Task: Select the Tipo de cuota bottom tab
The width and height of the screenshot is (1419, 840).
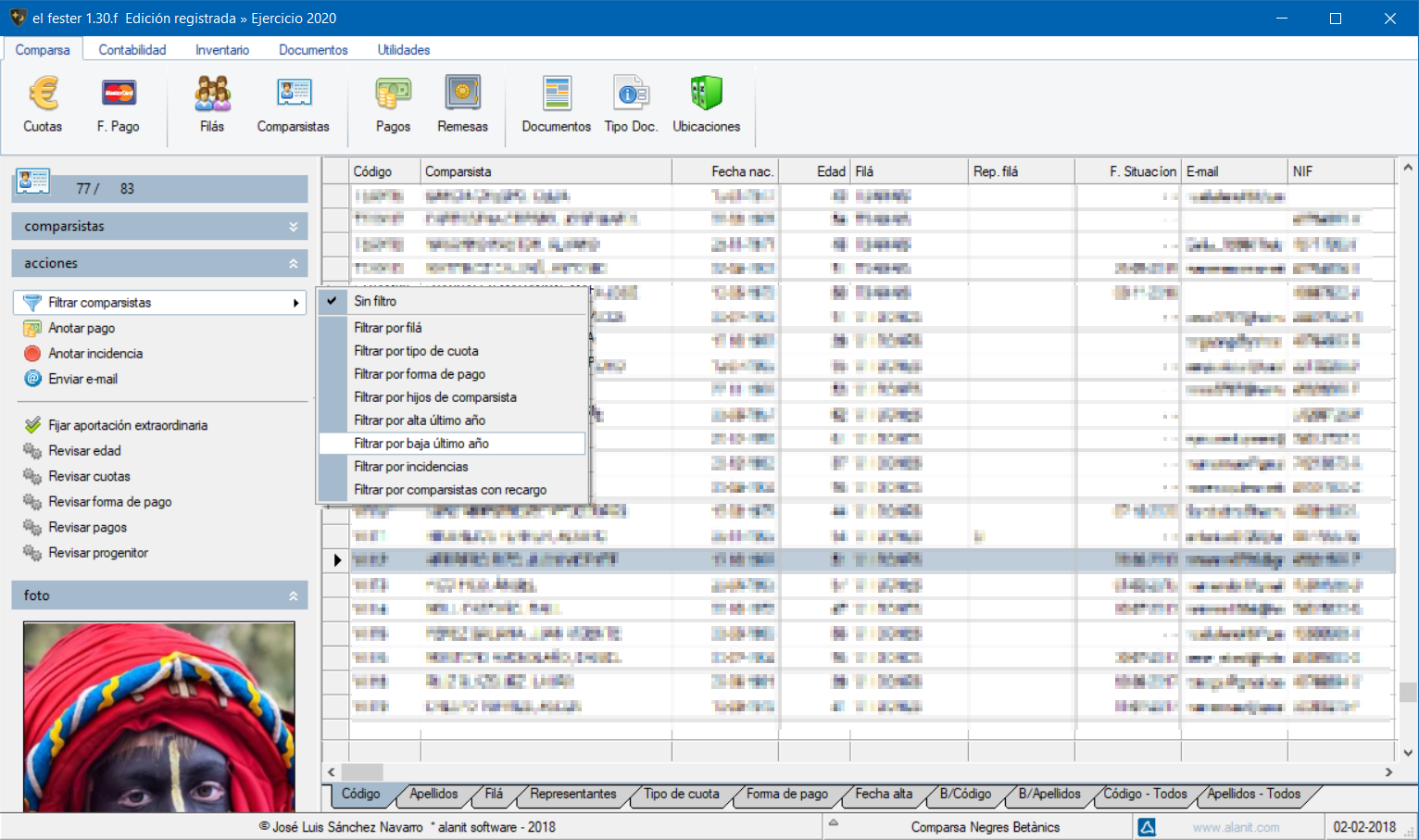Action: (x=682, y=794)
